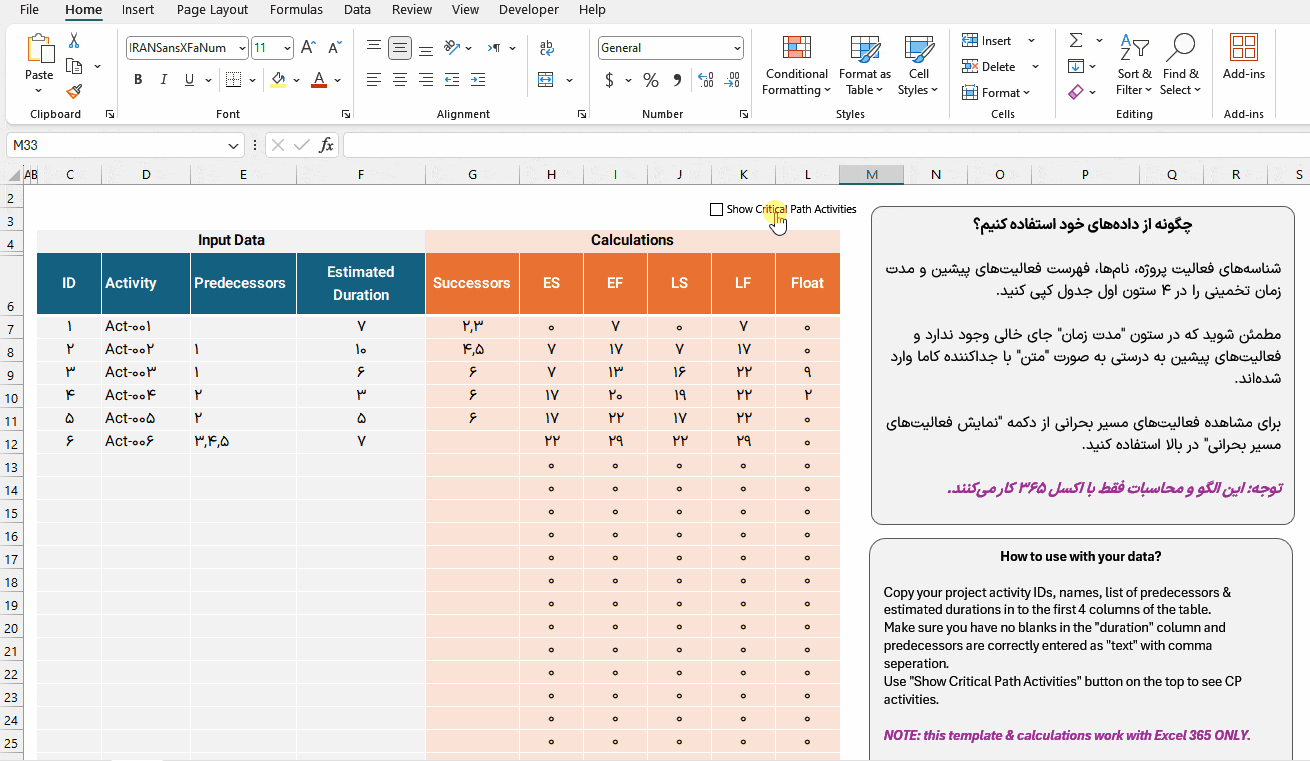Open the Name Box dropdown arrow
The height and width of the screenshot is (761, 1310).
[x=235, y=145]
